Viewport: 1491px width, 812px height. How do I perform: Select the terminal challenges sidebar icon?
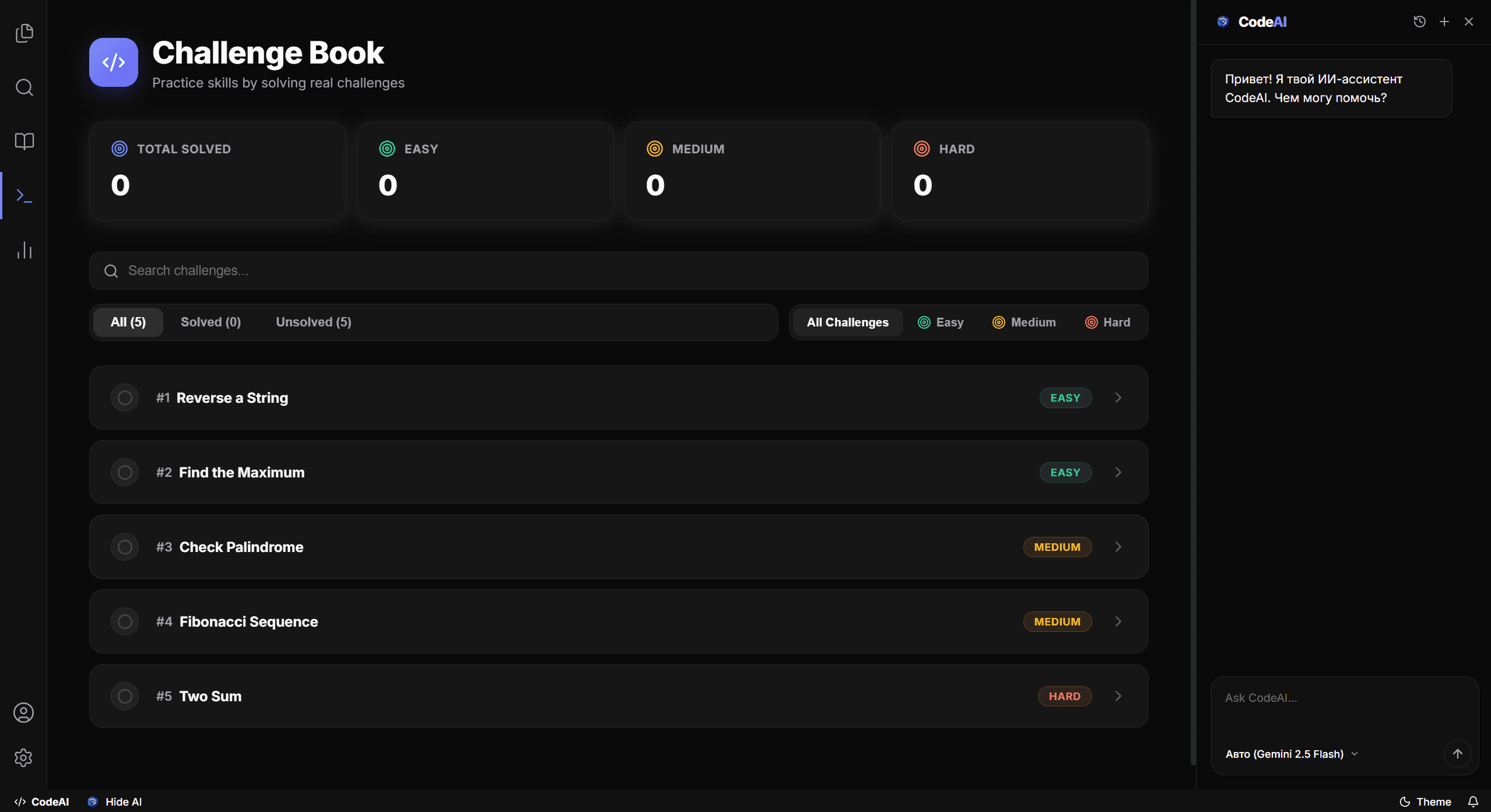[24, 196]
